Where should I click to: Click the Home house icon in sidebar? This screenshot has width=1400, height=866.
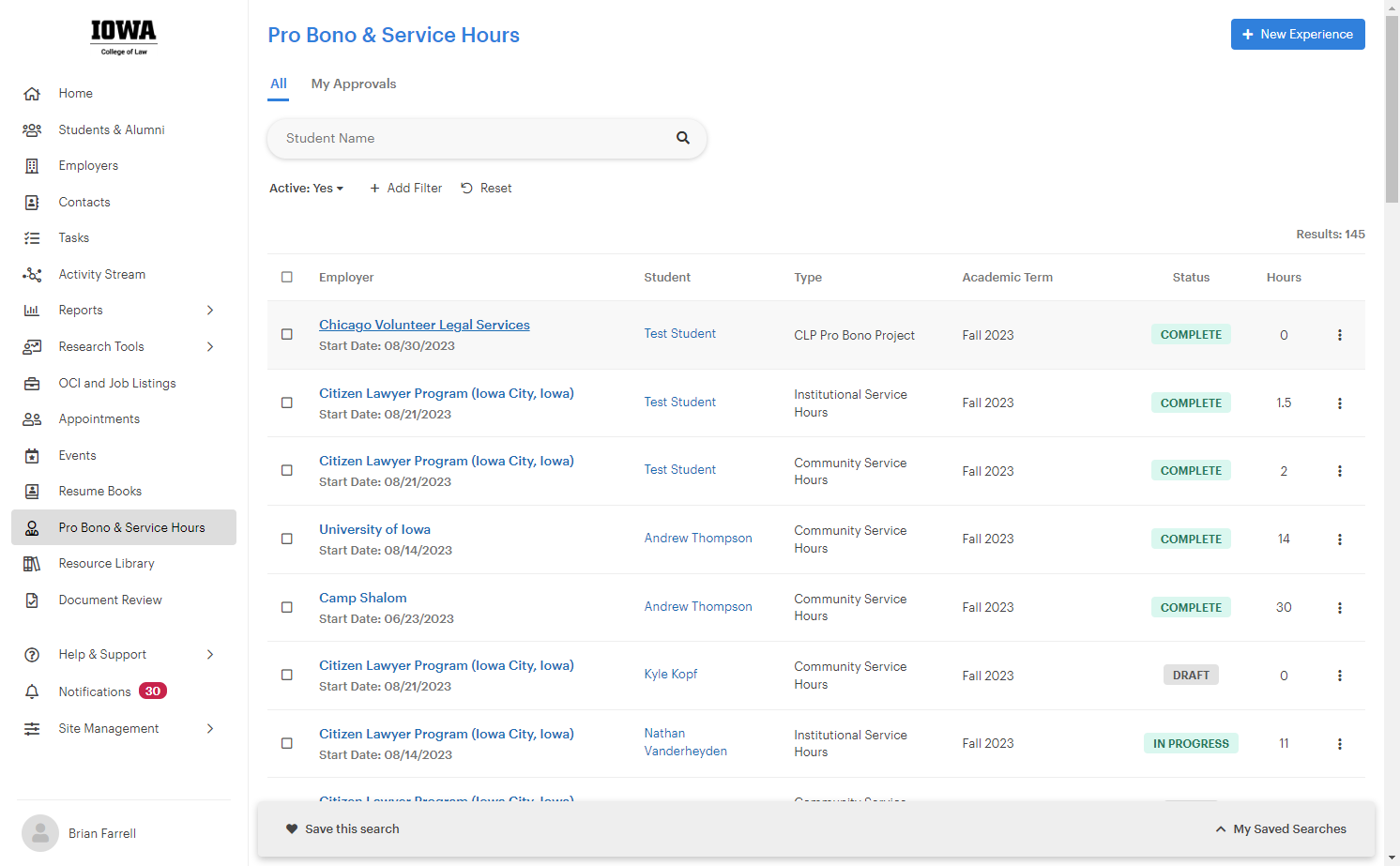(32, 94)
